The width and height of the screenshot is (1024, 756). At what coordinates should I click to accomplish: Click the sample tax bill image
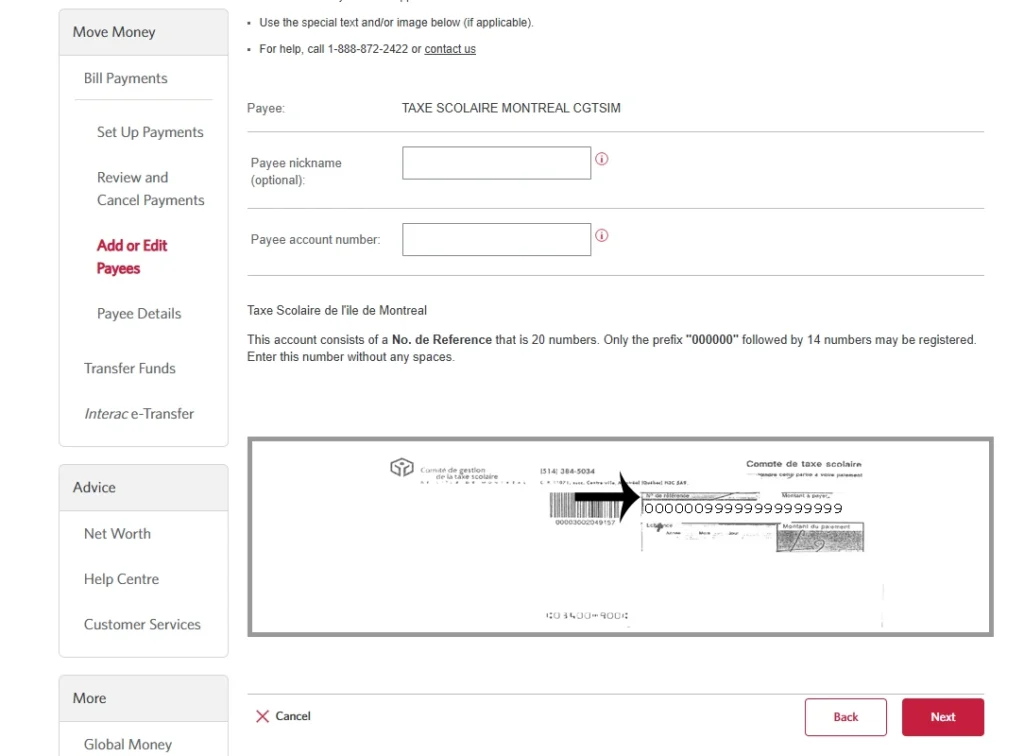620,536
